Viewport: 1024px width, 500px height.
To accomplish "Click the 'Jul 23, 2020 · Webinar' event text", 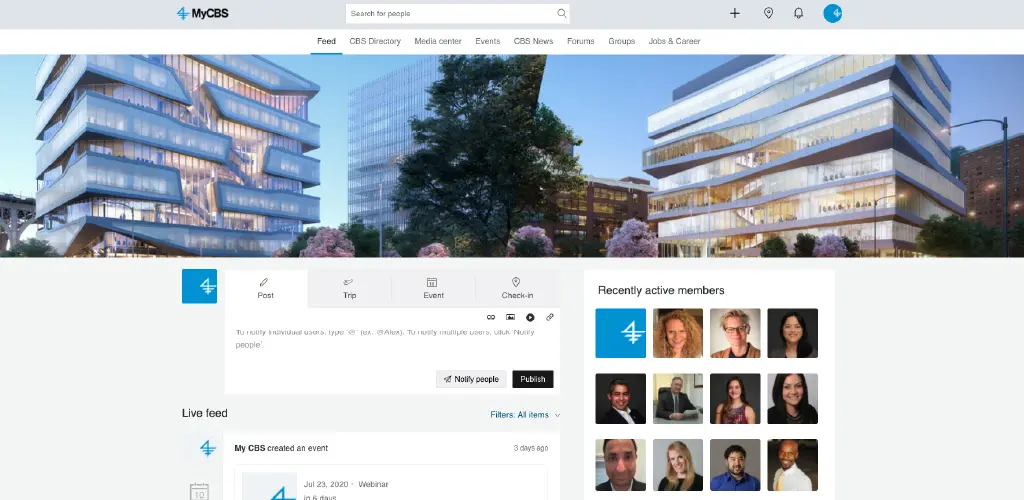I will click(346, 484).
